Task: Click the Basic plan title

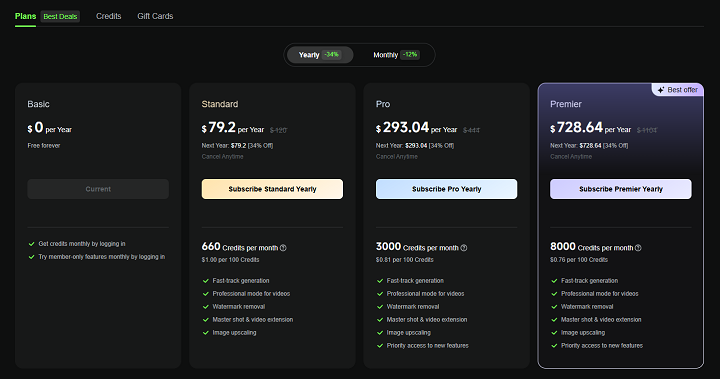Action: (38, 104)
